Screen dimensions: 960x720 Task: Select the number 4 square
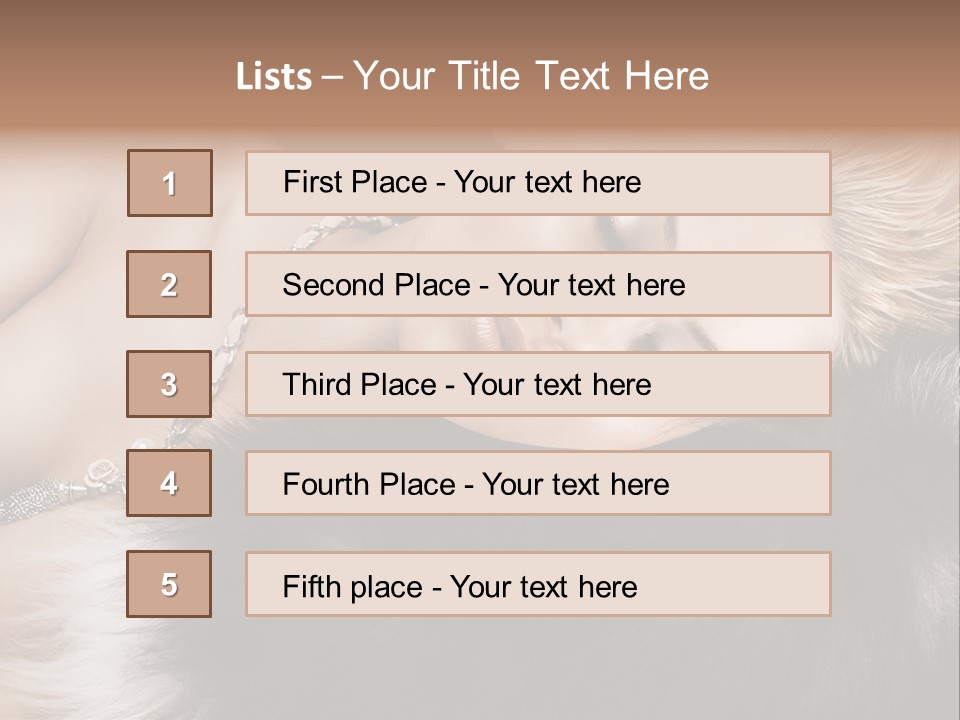pyautogui.click(x=169, y=484)
